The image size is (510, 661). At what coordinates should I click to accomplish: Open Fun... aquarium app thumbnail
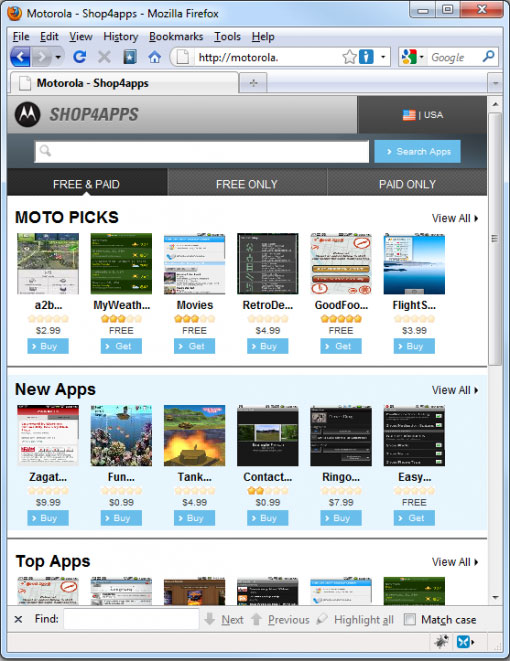pos(121,435)
